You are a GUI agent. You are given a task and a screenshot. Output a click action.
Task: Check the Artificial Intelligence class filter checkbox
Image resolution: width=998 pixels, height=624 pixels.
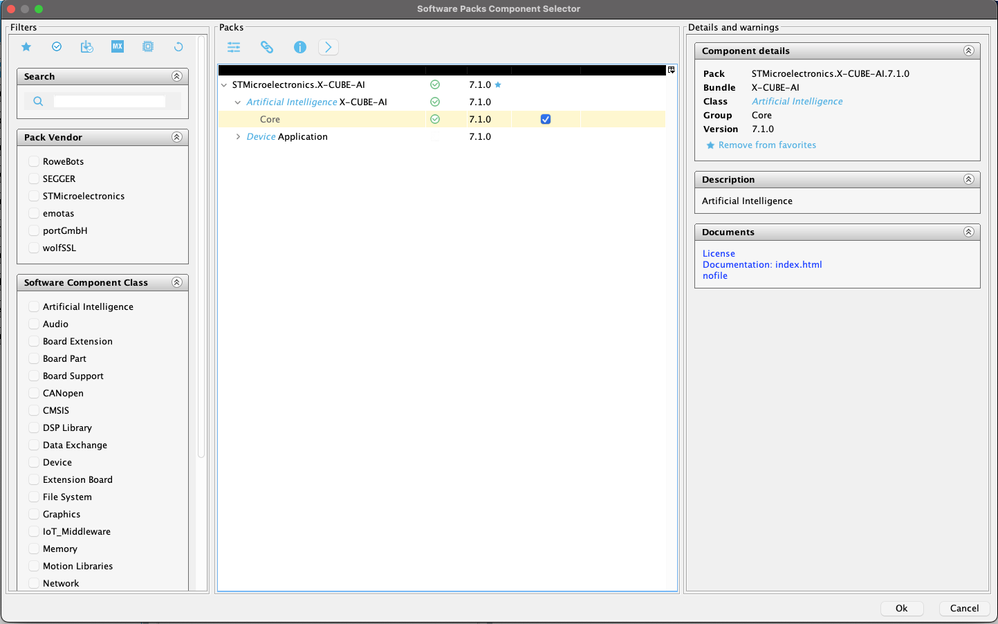[34, 307]
